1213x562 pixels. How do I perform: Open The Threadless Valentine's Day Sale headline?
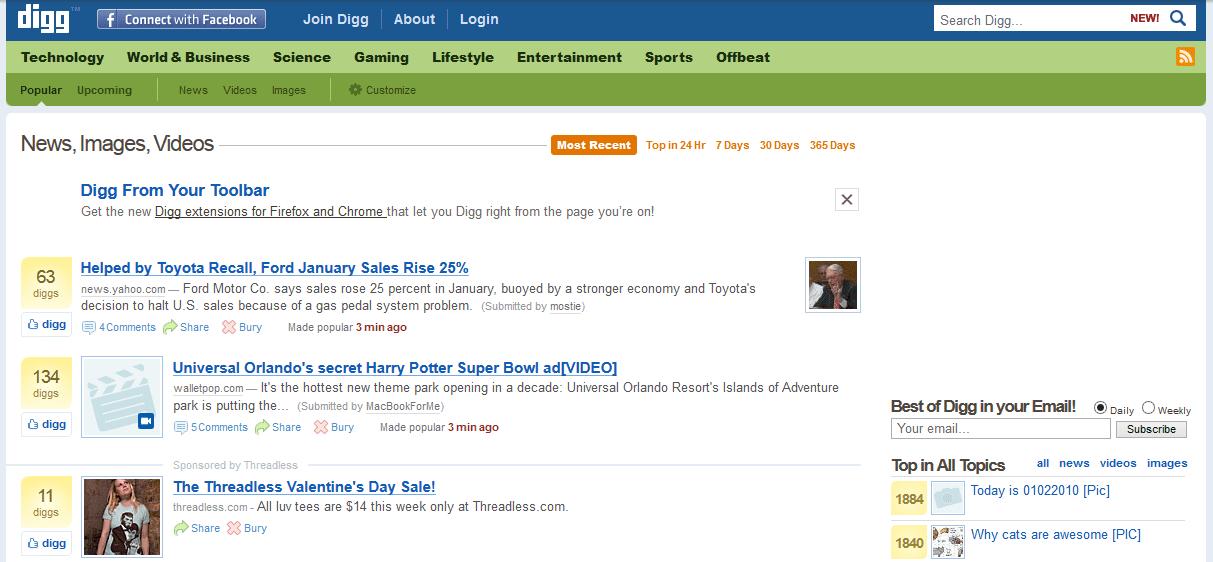tap(304, 487)
